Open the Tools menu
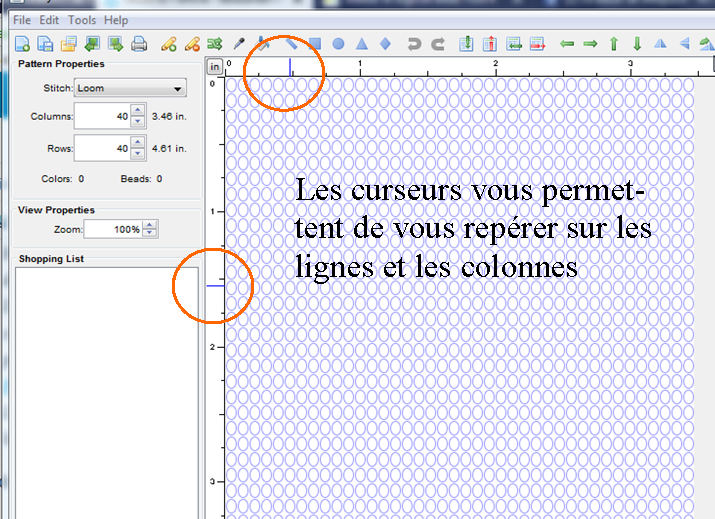 pos(82,20)
